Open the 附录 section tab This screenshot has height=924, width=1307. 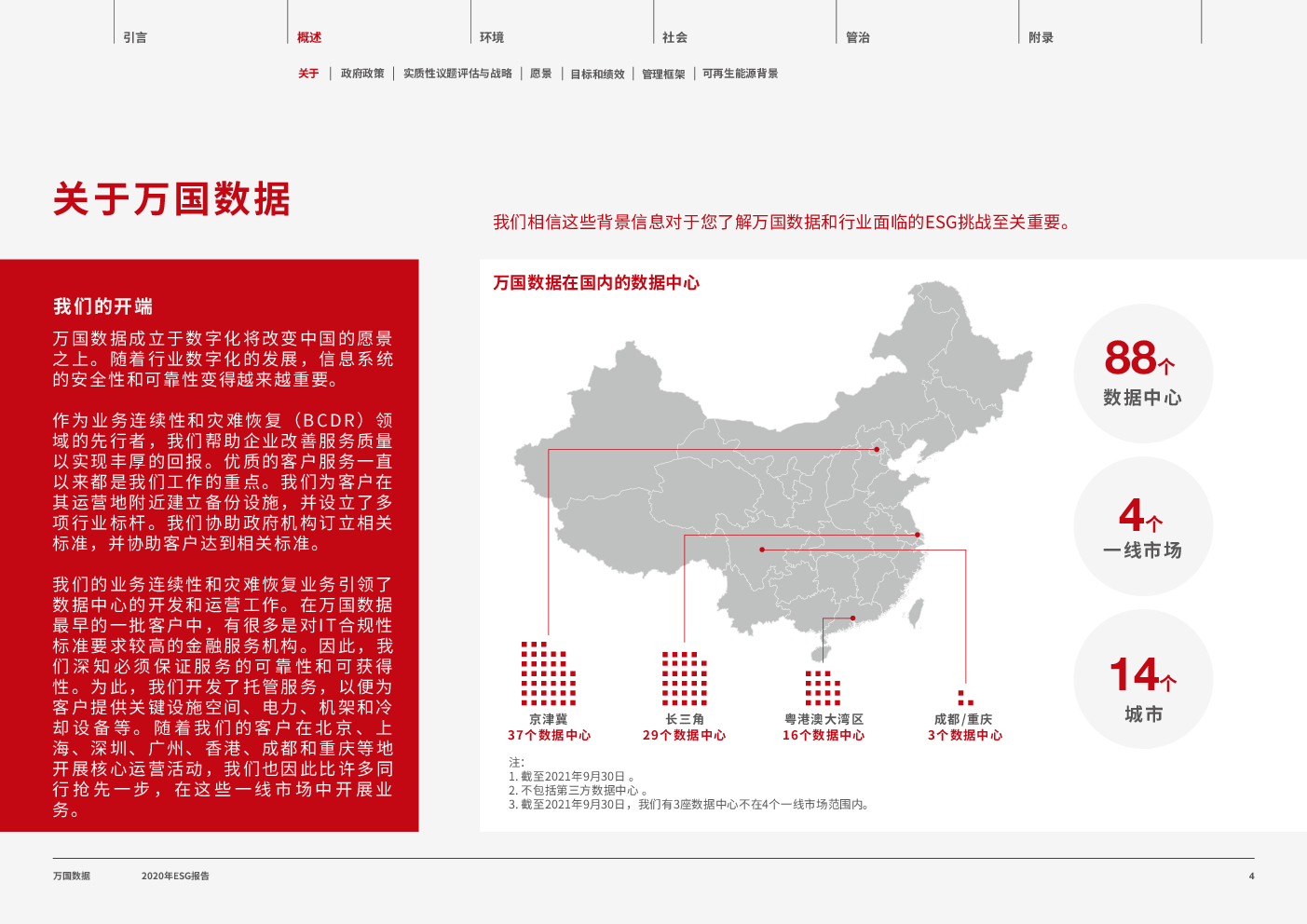pos(1041,37)
